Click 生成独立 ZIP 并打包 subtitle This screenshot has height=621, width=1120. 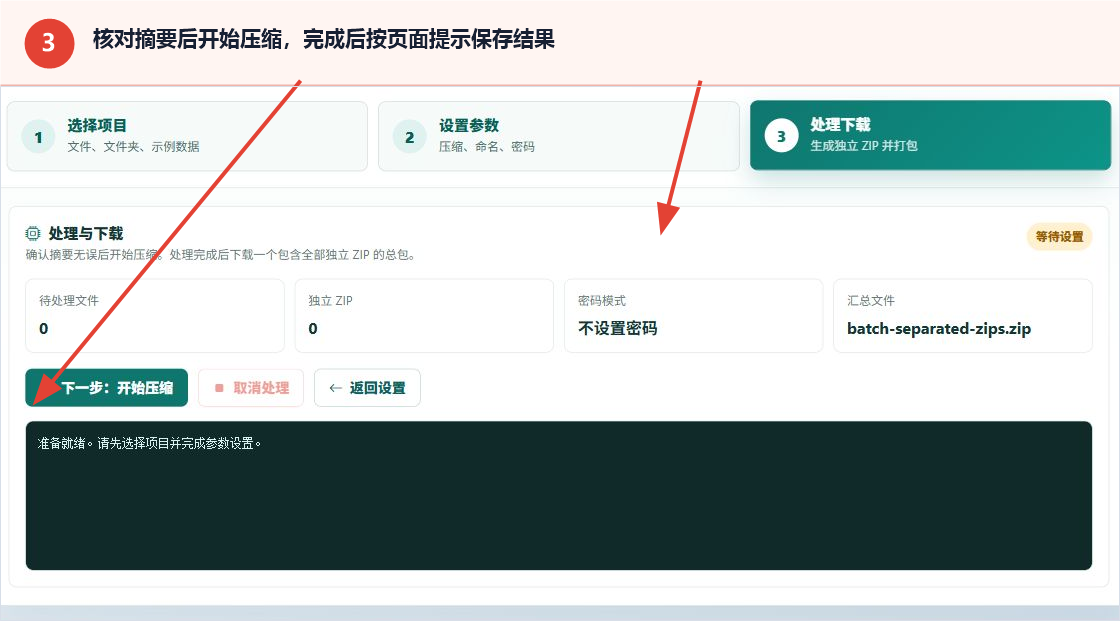click(864, 146)
